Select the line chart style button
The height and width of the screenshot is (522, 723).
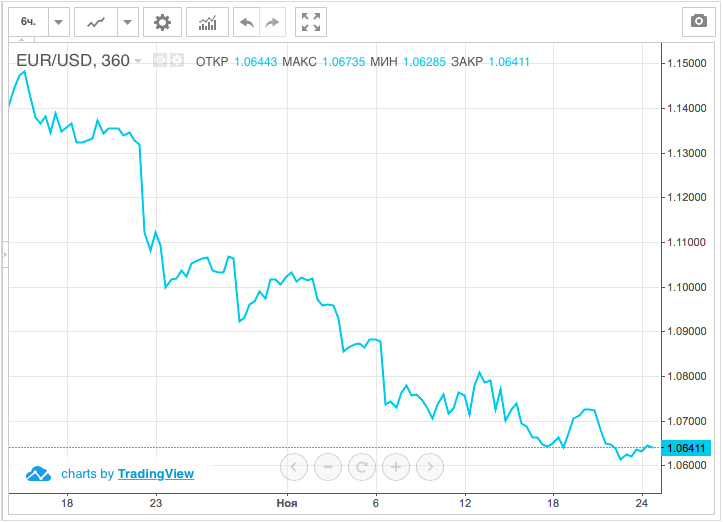pos(97,21)
